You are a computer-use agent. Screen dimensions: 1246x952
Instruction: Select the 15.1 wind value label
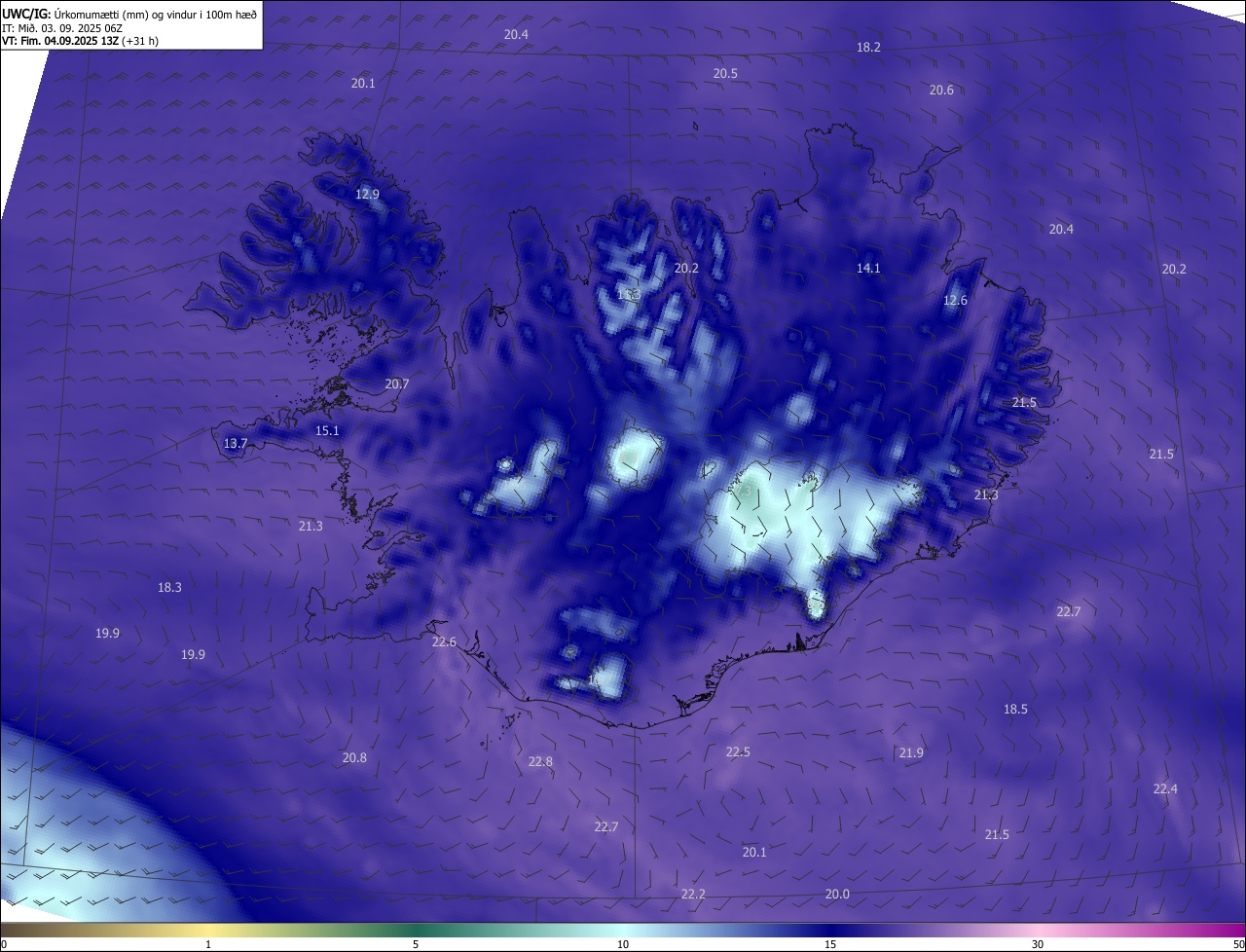(327, 430)
